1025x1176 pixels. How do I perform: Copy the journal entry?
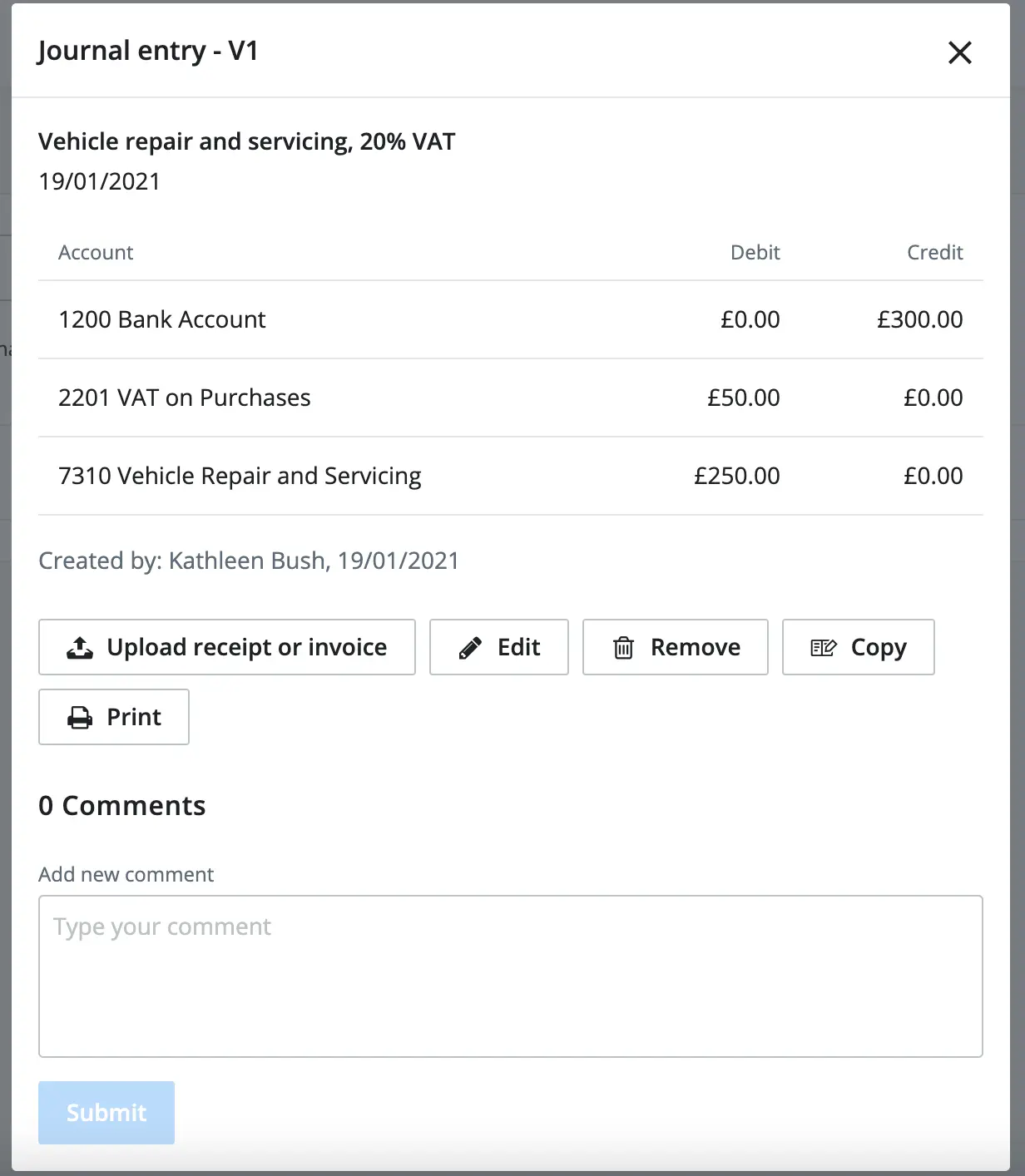859,647
